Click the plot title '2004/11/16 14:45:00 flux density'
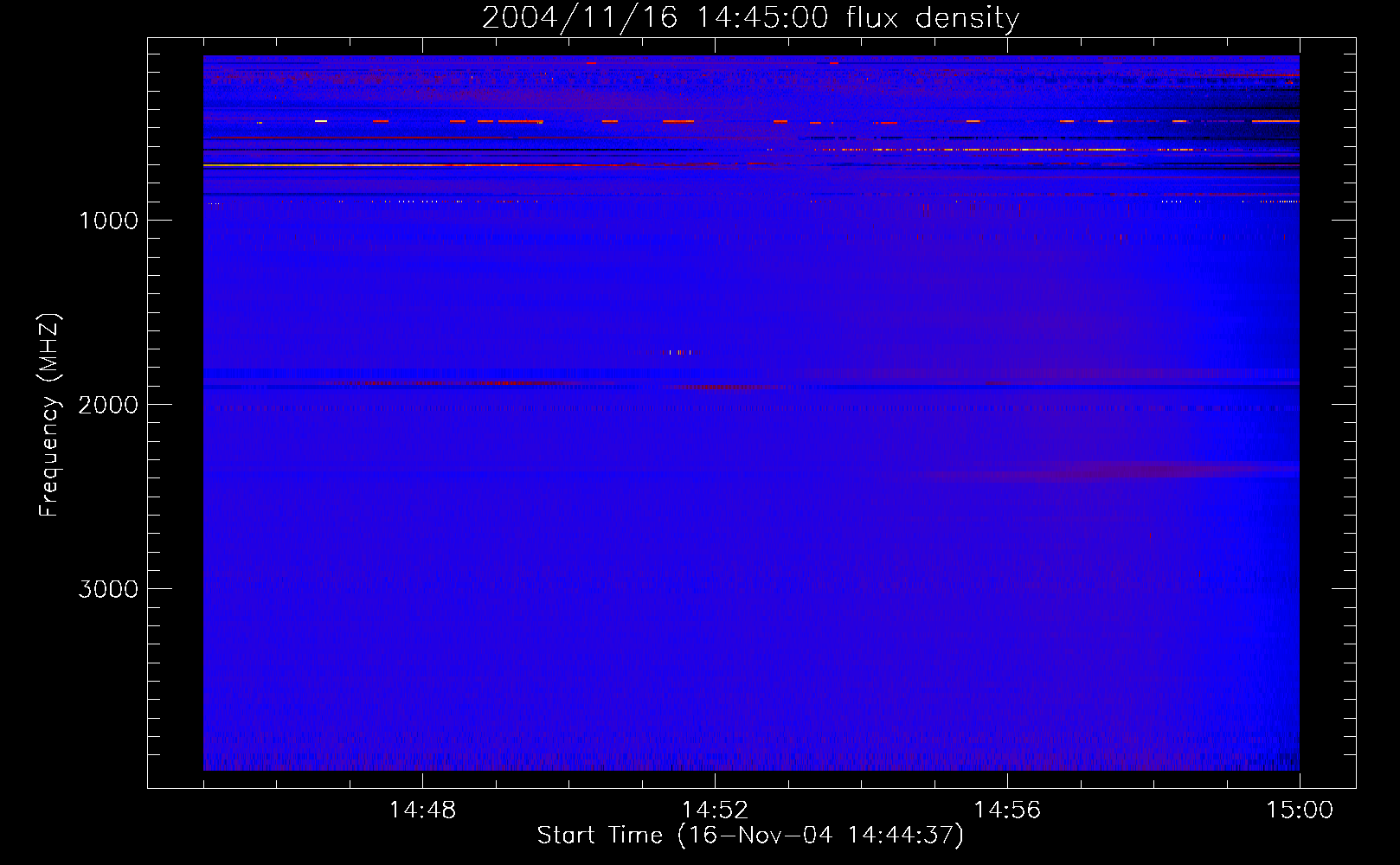Viewport: 1400px width, 865px height. (x=750, y=18)
